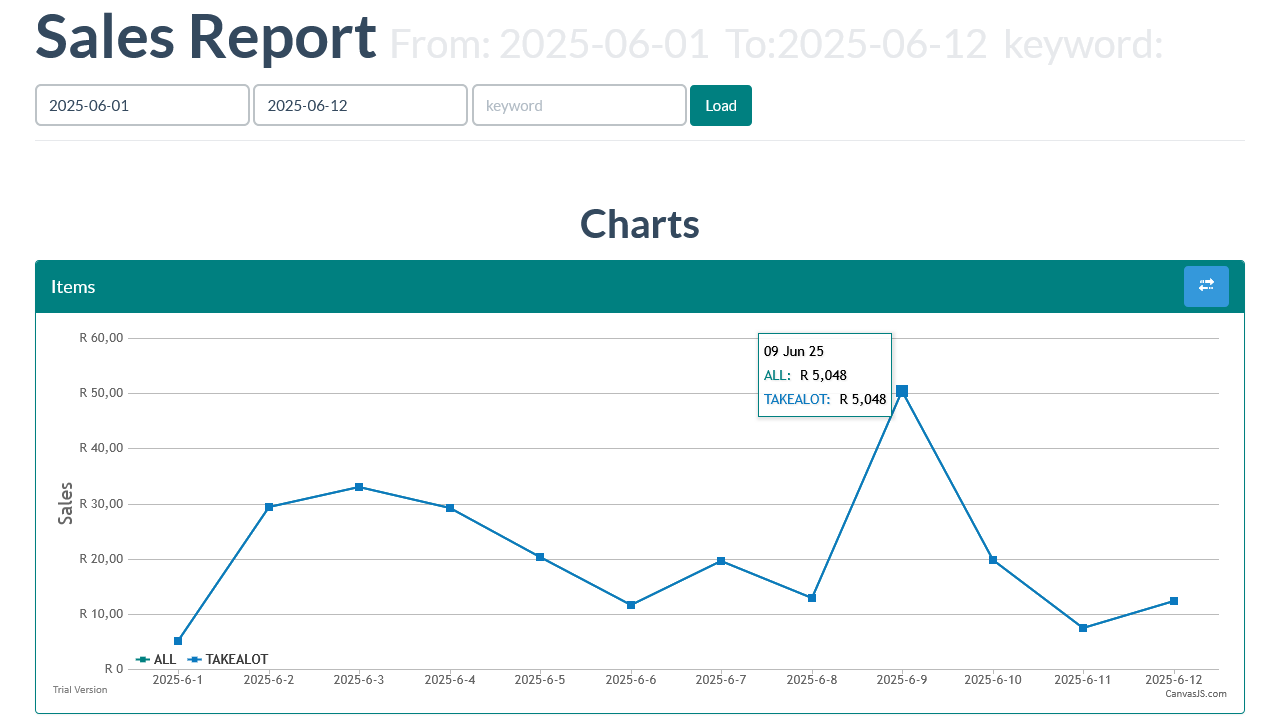Image resolution: width=1280 pixels, height=720 pixels.
Task: Click the first data point marker on 2025-6-1
Action: pyautogui.click(x=177, y=640)
